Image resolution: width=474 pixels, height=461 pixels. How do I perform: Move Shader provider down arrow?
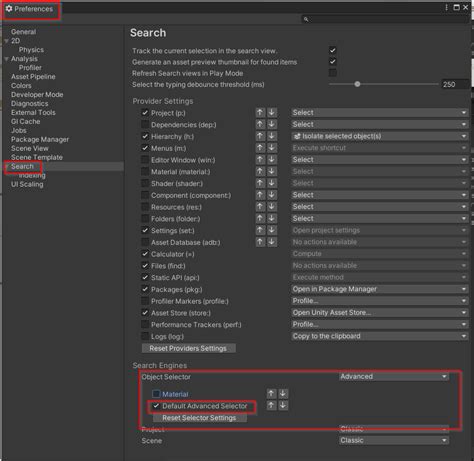pyautogui.click(x=272, y=183)
